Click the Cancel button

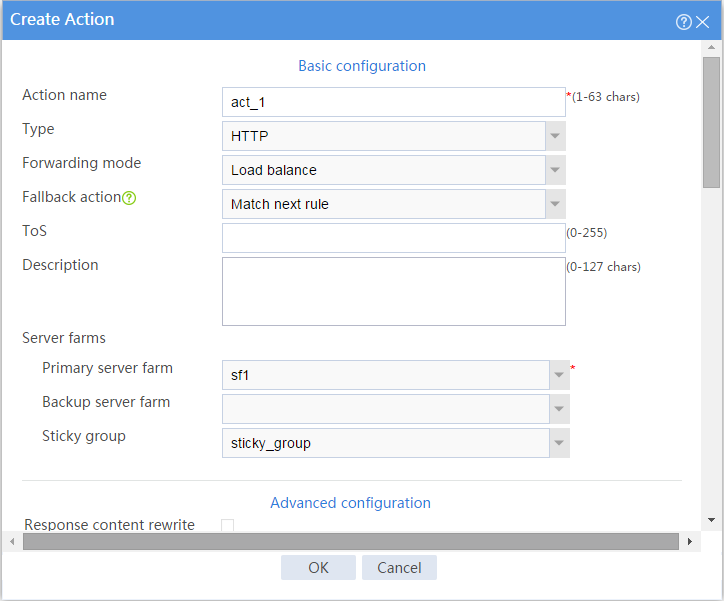click(399, 568)
